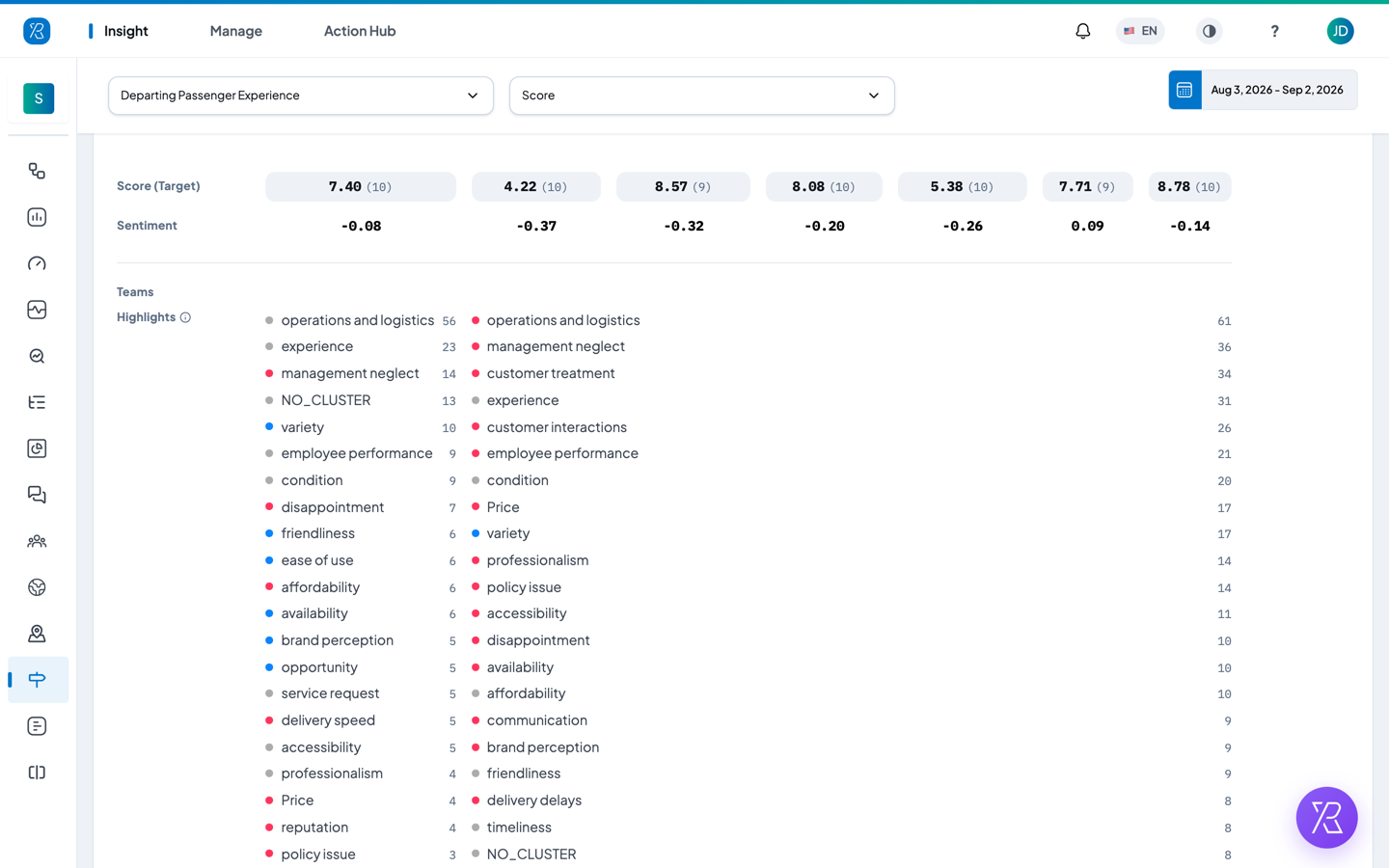The width and height of the screenshot is (1389, 868).
Task: Click the Highlights info icon
Action: point(185,317)
